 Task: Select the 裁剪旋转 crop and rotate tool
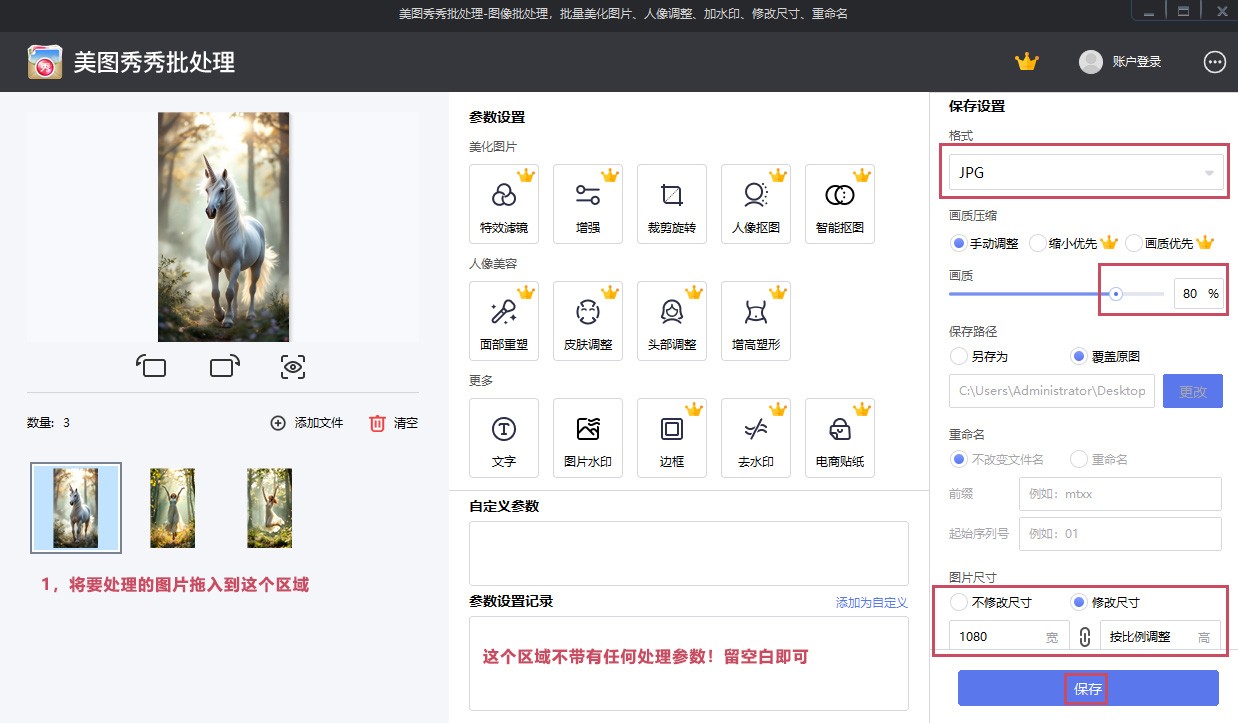coord(672,203)
